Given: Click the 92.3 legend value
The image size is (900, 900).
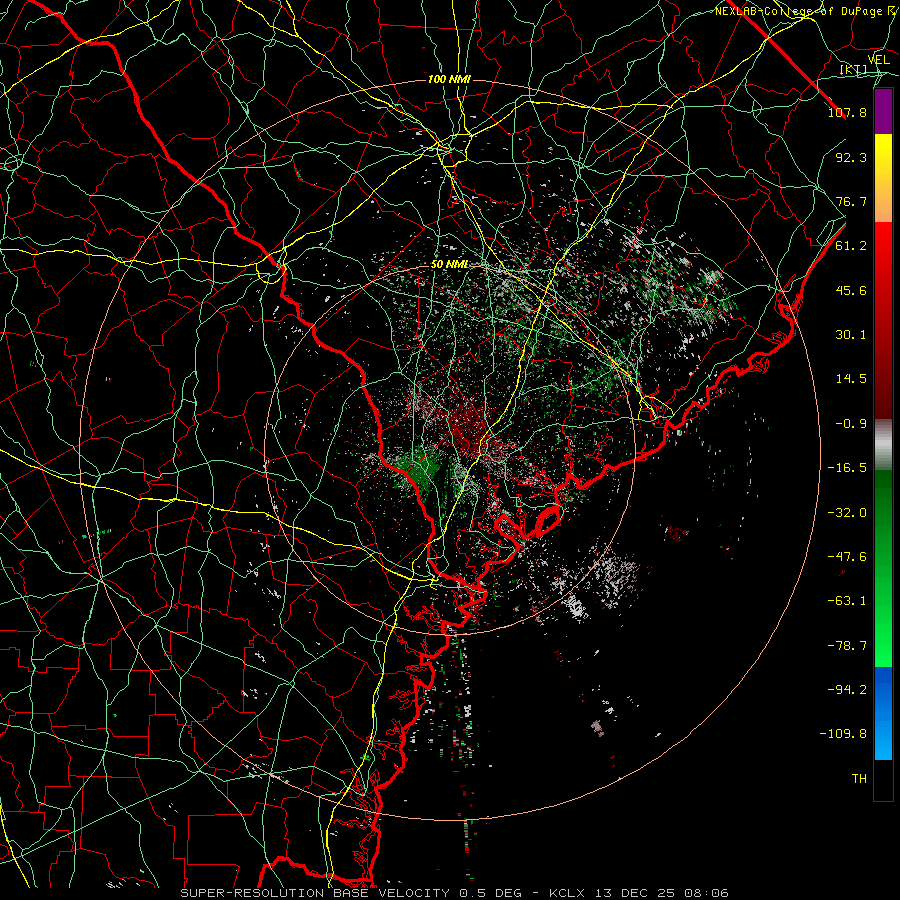Looking at the screenshot, I should click(851, 157).
